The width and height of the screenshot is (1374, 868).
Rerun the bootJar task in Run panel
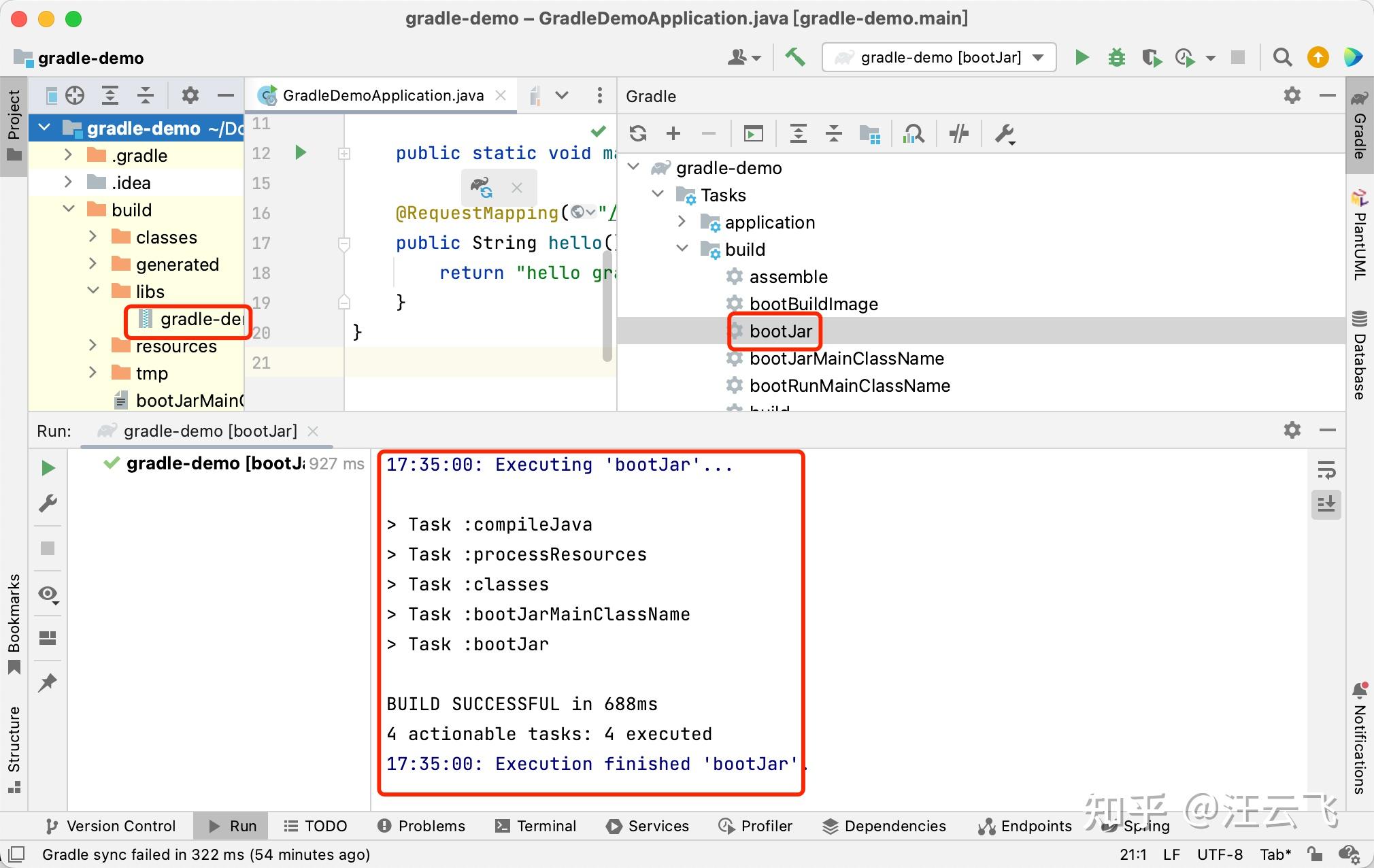pyautogui.click(x=48, y=467)
